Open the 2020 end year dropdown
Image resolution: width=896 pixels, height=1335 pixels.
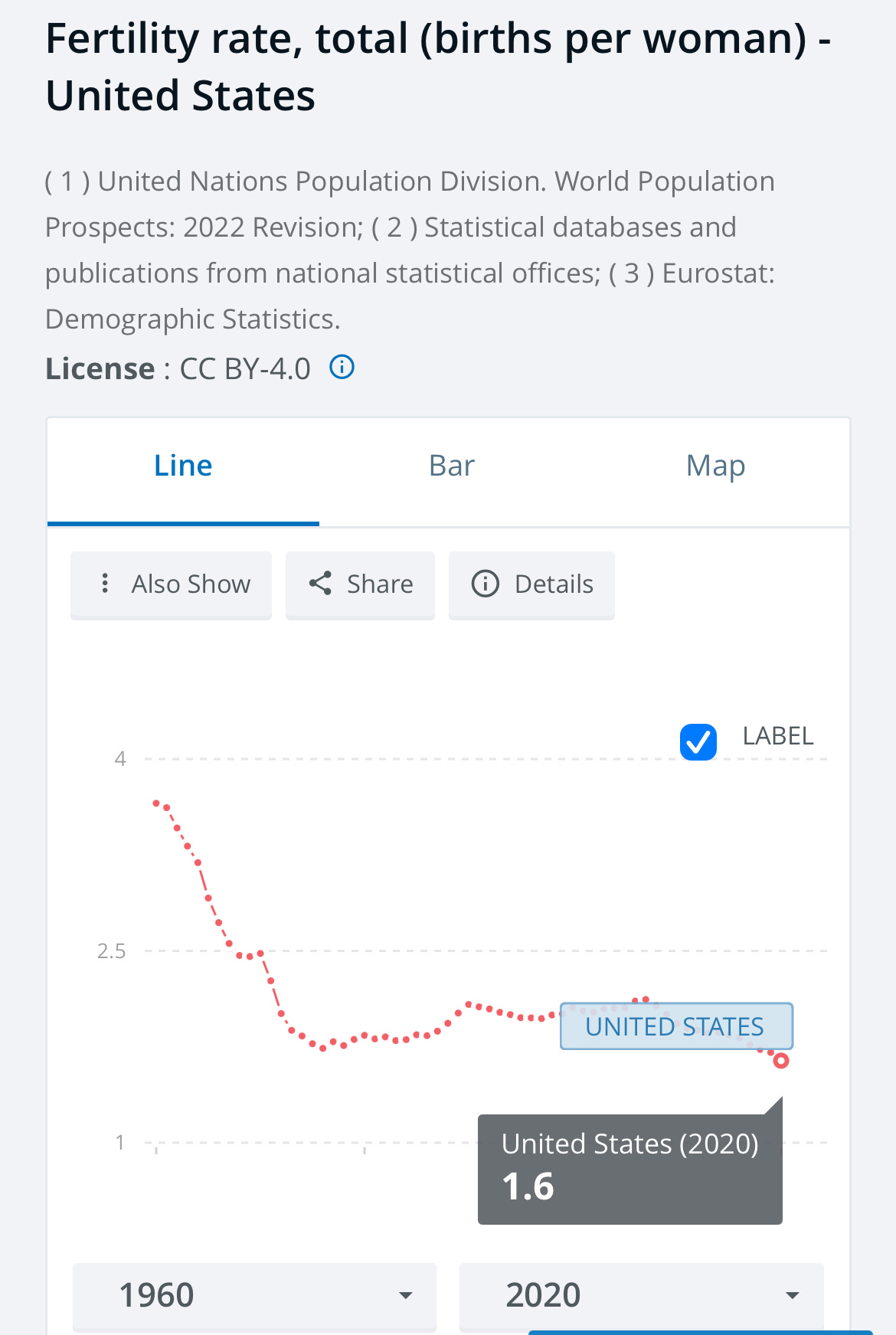(641, 1296)
